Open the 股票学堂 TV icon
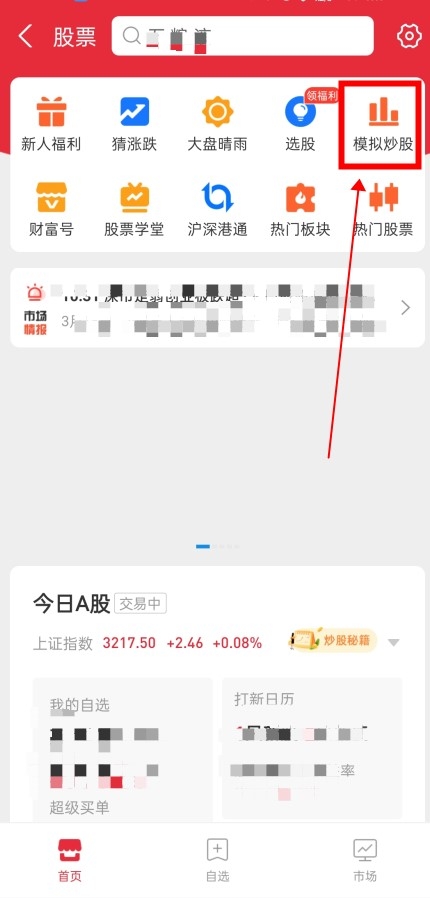This screenshot has width=430, height=898. (x=134, y=198)
